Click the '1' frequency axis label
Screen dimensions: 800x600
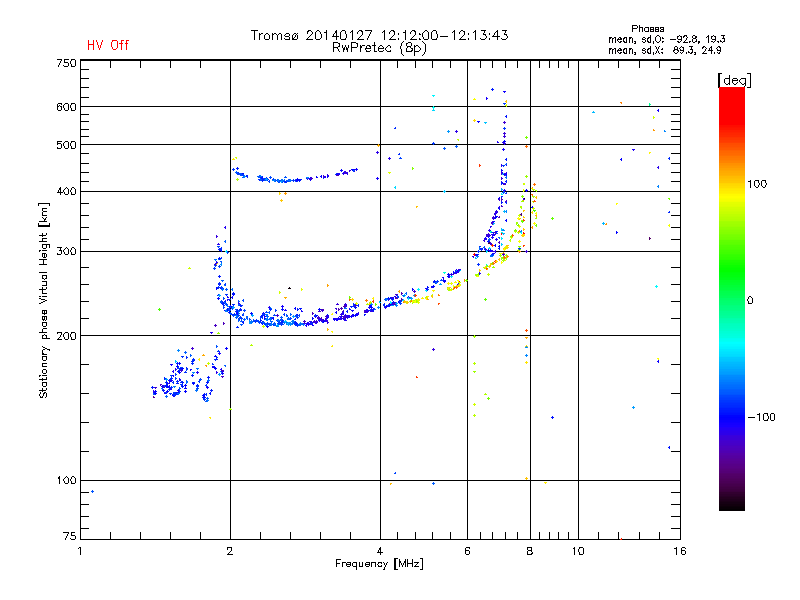point(80,551)
